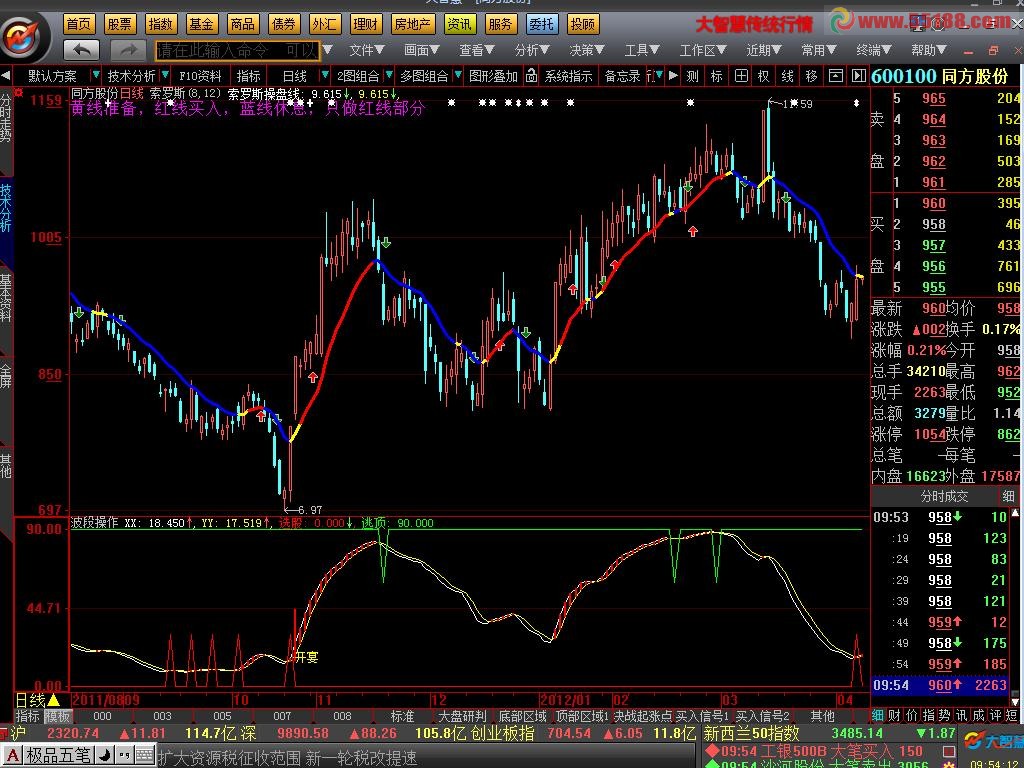Open the 买入信号1 indicator tab
Screen dimensions: 1024x768
pyautogui.click(x=702, y=716)
